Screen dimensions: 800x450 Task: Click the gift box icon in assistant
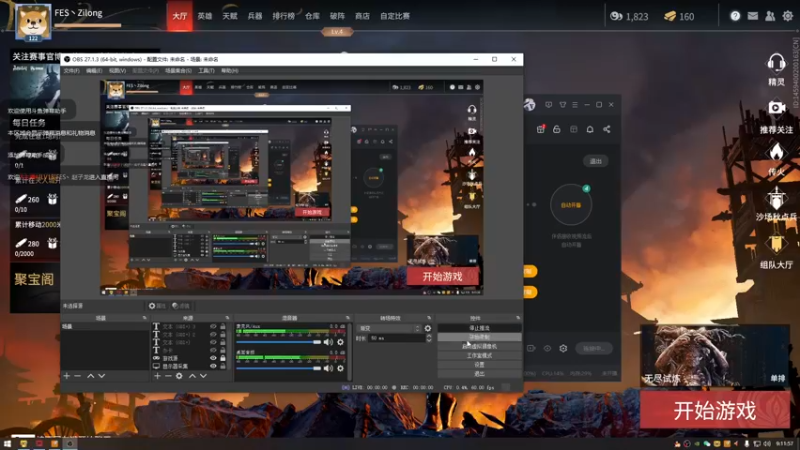(541, 130)
